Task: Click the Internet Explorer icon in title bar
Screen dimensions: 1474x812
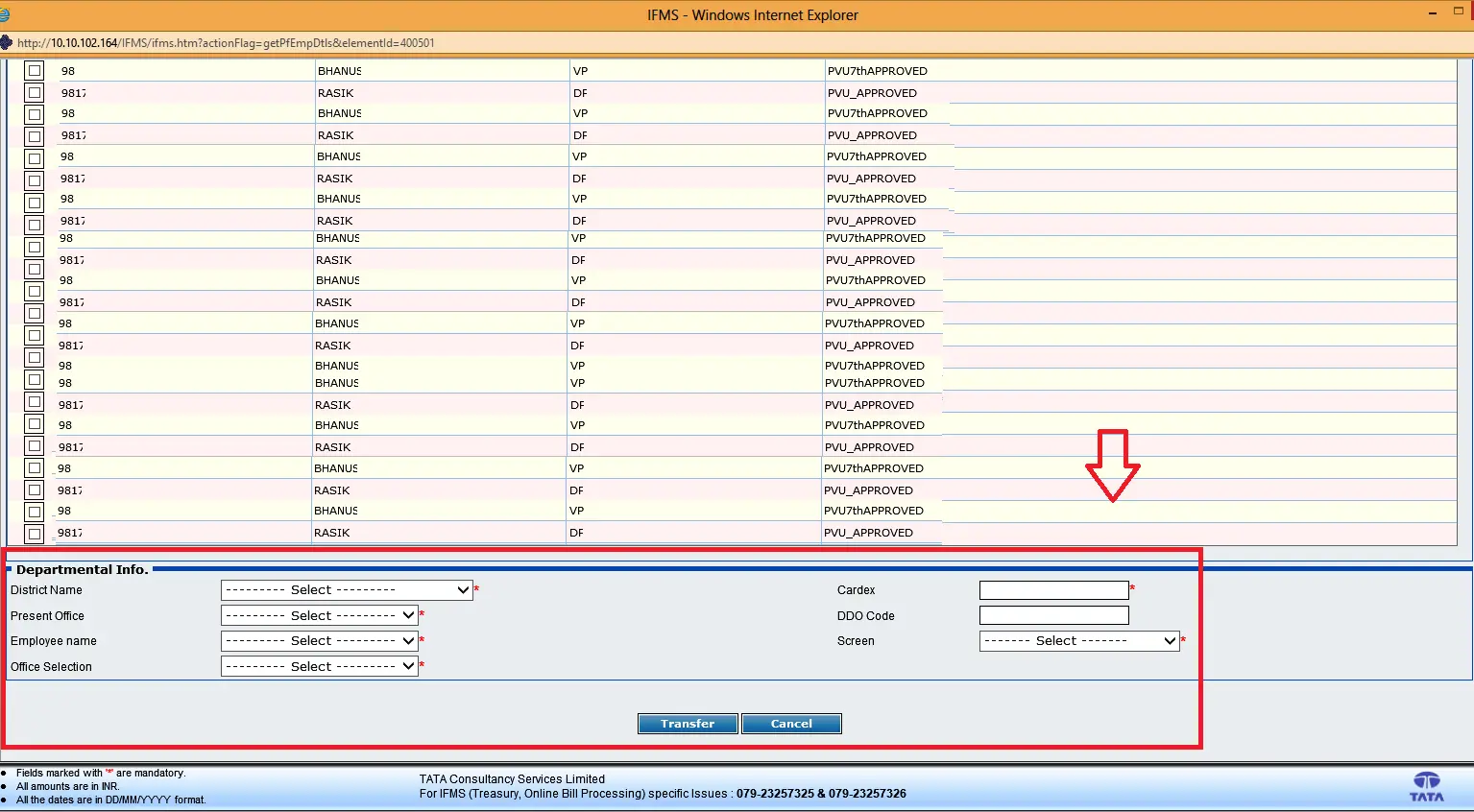Action: [5, 15]
